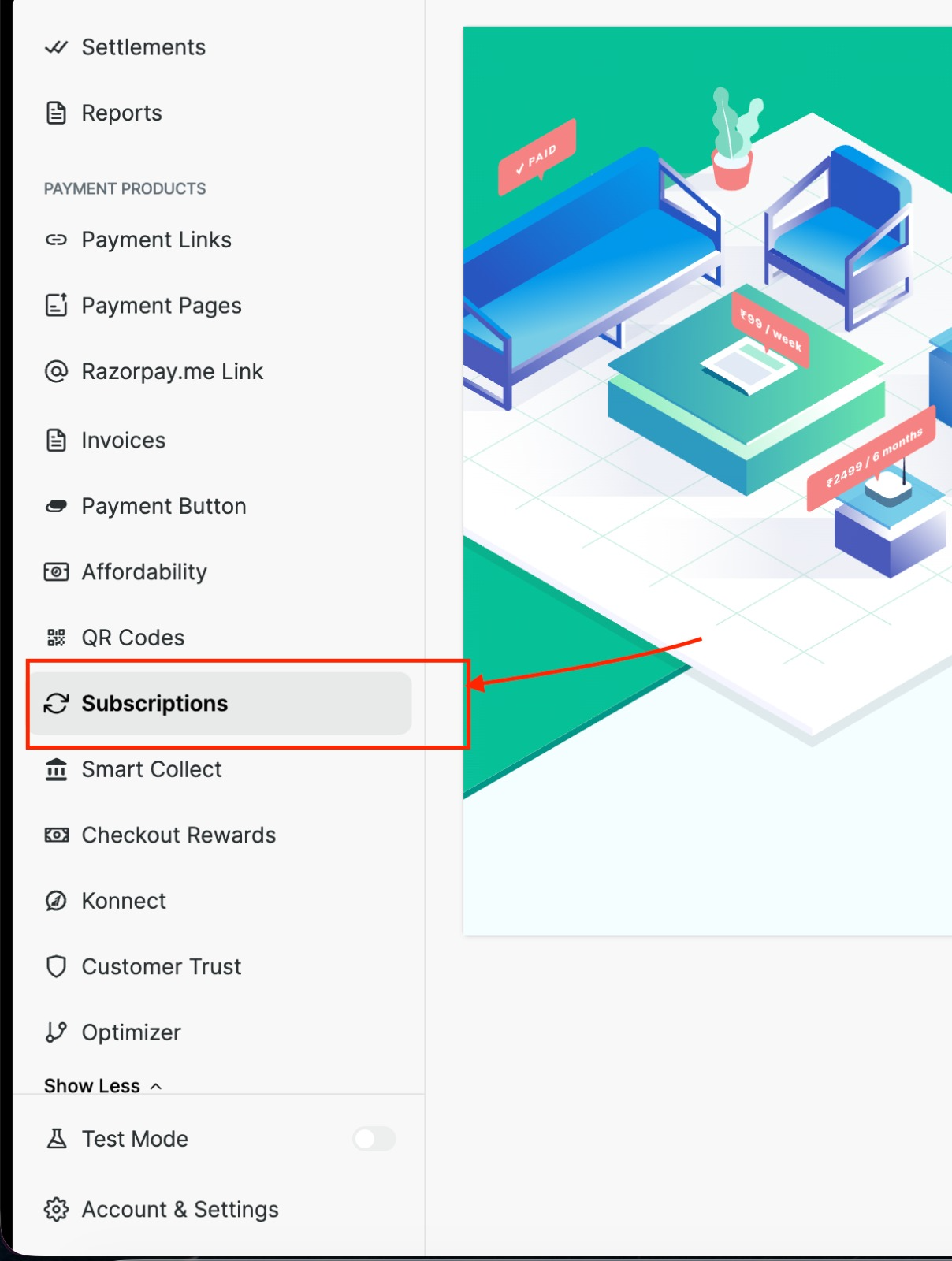Click the Show Less chevron arrow

tap(156, 1086)
